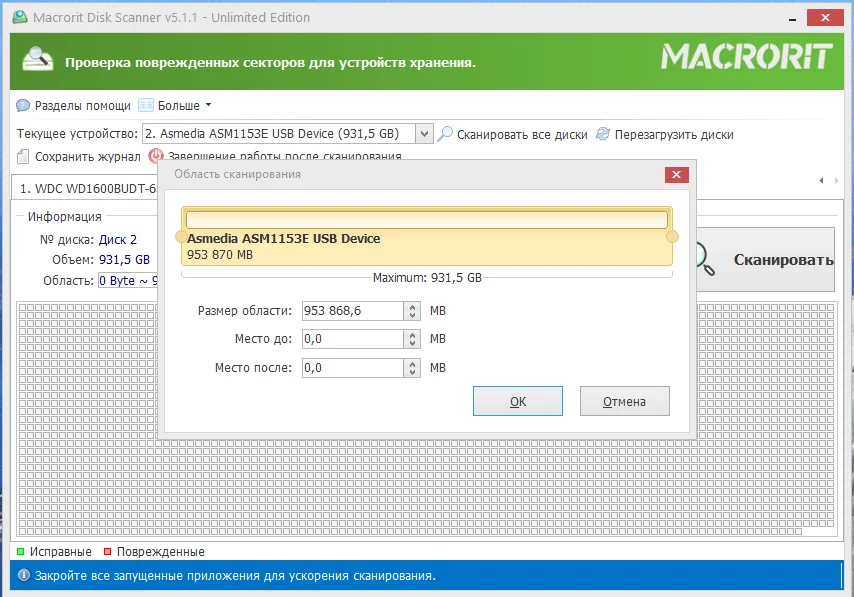The width and height of the screenshot is (854, 597).
Task: Select the WDC WD1600BUDT disk tab
Action: (x=86, y=188)
